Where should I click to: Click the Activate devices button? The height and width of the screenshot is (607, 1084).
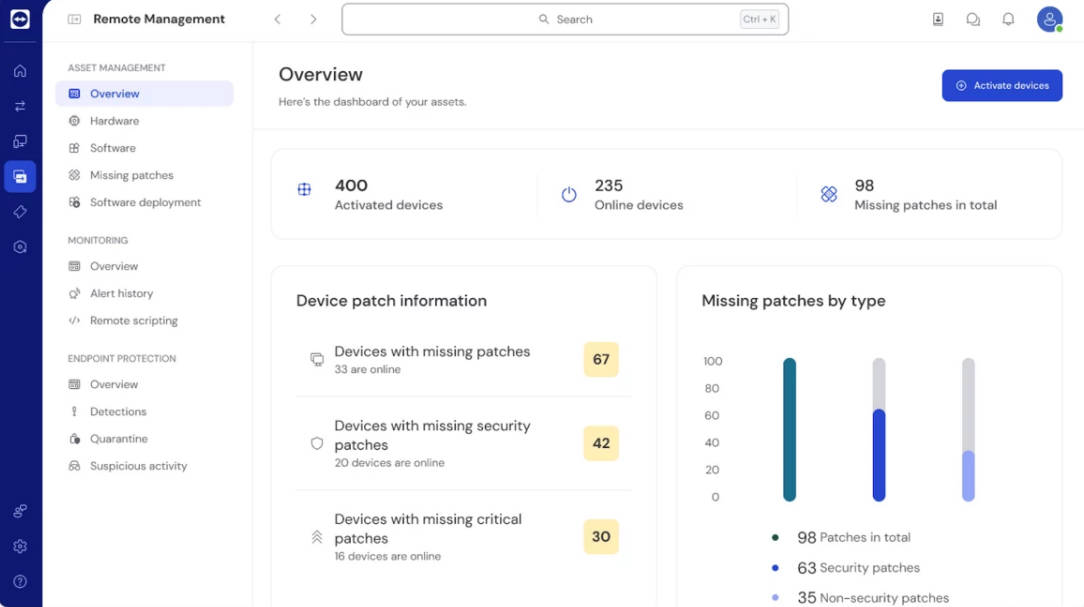(x=1002, y=86)
